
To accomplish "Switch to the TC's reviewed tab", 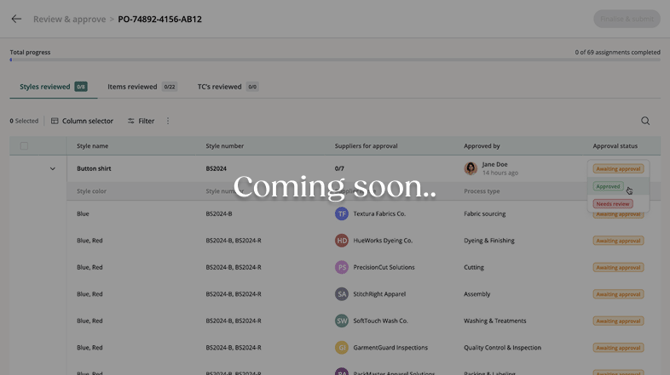I will pos(228,87).
